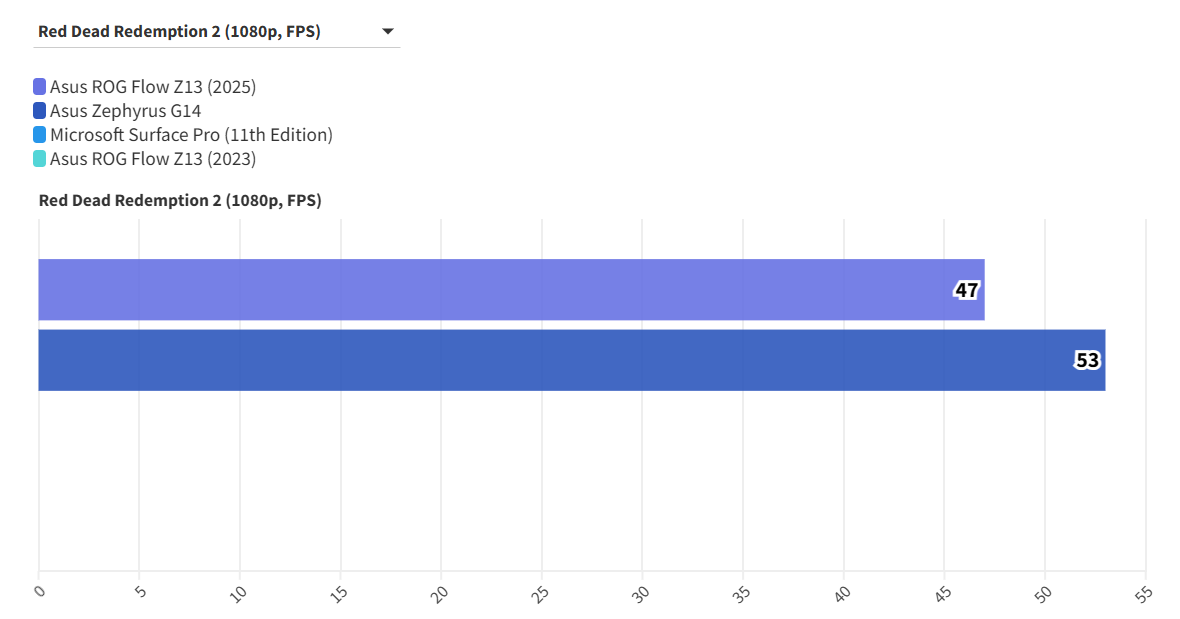This screenshot has height=619, width=1180.
Task: Click the 53 value label on the bar
Action: pyautogui.click(x=1087, y=360)
